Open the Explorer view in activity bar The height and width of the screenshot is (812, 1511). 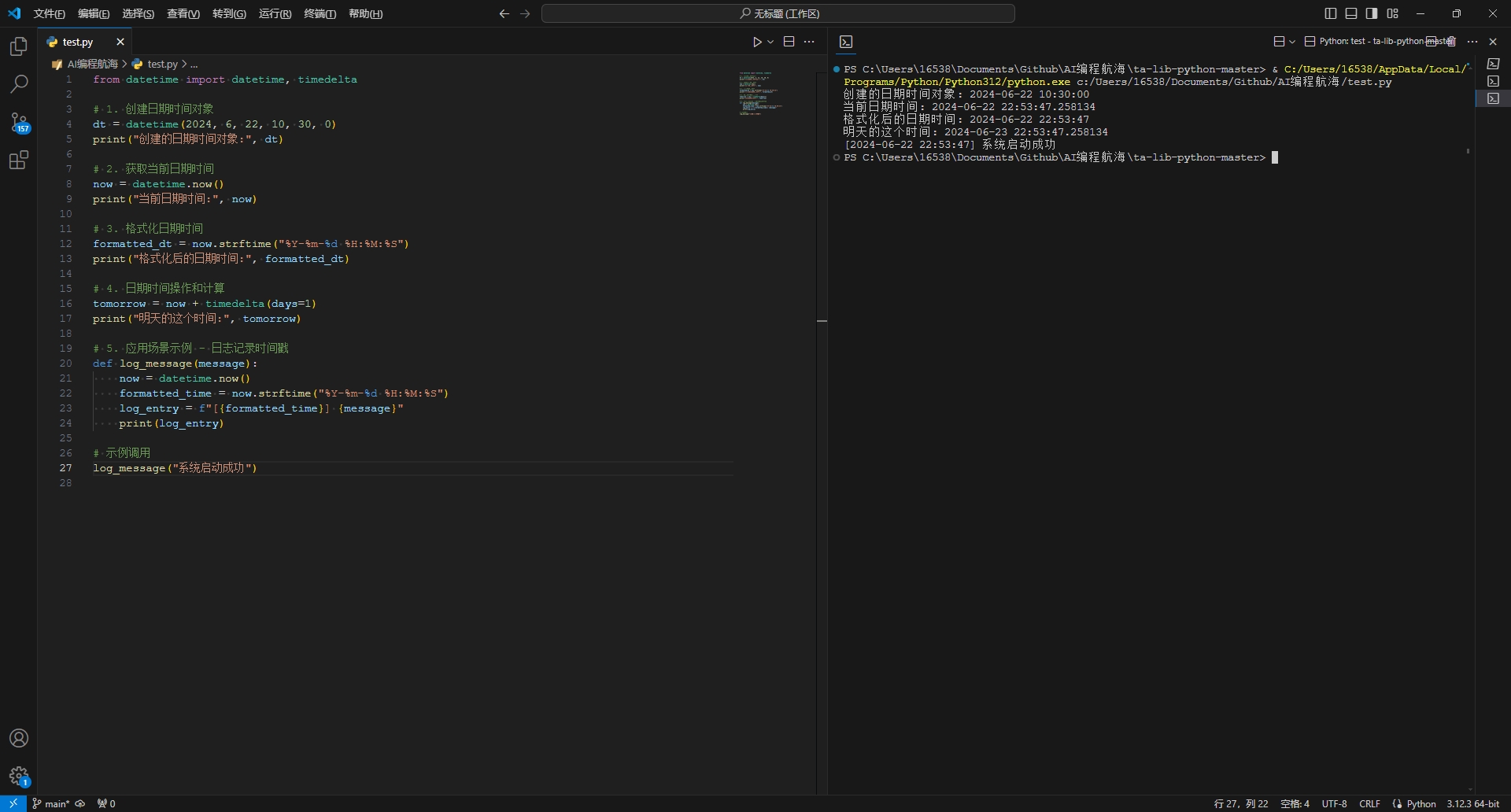19,46
